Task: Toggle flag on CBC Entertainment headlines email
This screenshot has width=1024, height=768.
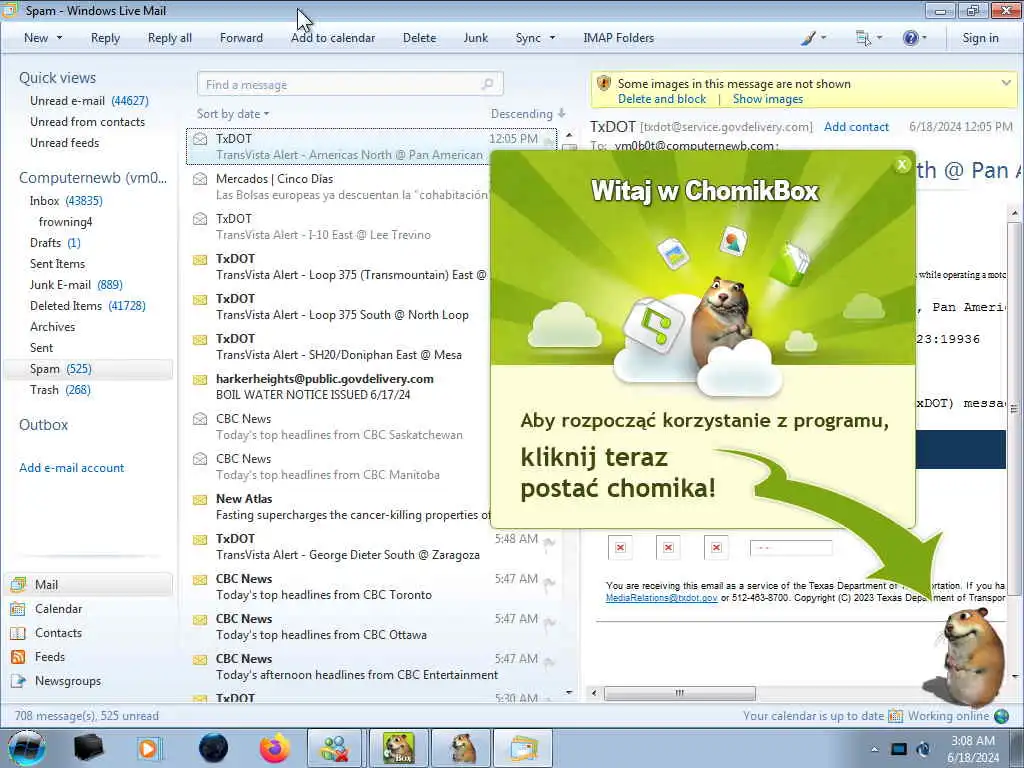Action: pyautogui.click(x=549, y=663)
